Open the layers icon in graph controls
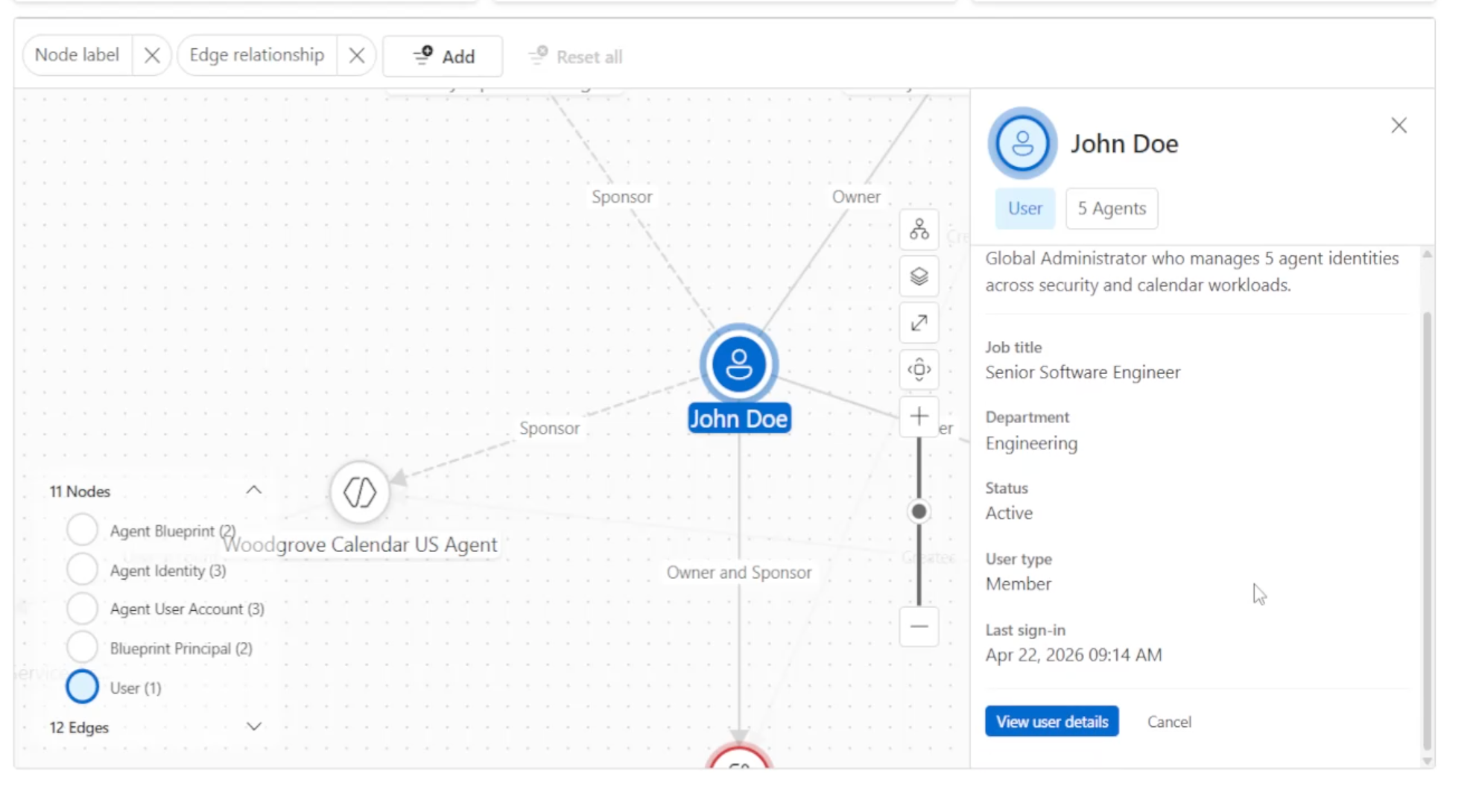 click(919, 276)
